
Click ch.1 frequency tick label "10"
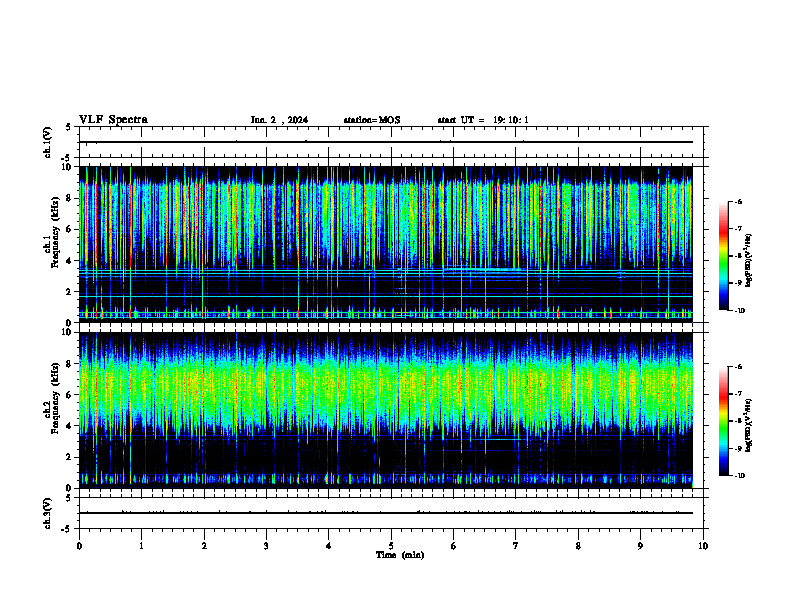click(x=67, y=167)
